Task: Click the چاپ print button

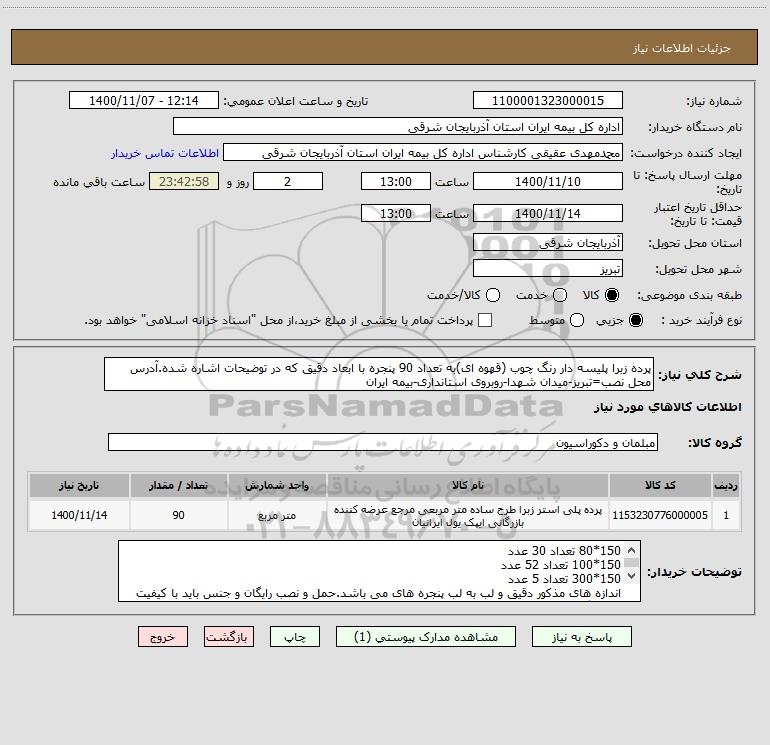Action: click(x=295, y=637)
